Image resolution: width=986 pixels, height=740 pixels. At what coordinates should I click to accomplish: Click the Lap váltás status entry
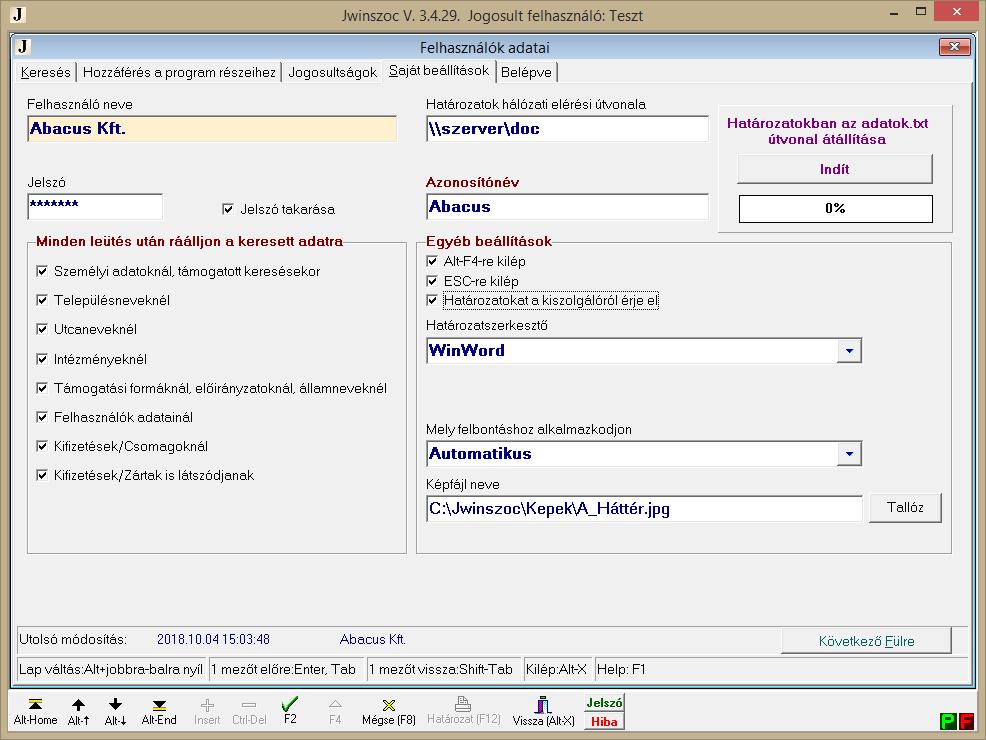point(111,669)
